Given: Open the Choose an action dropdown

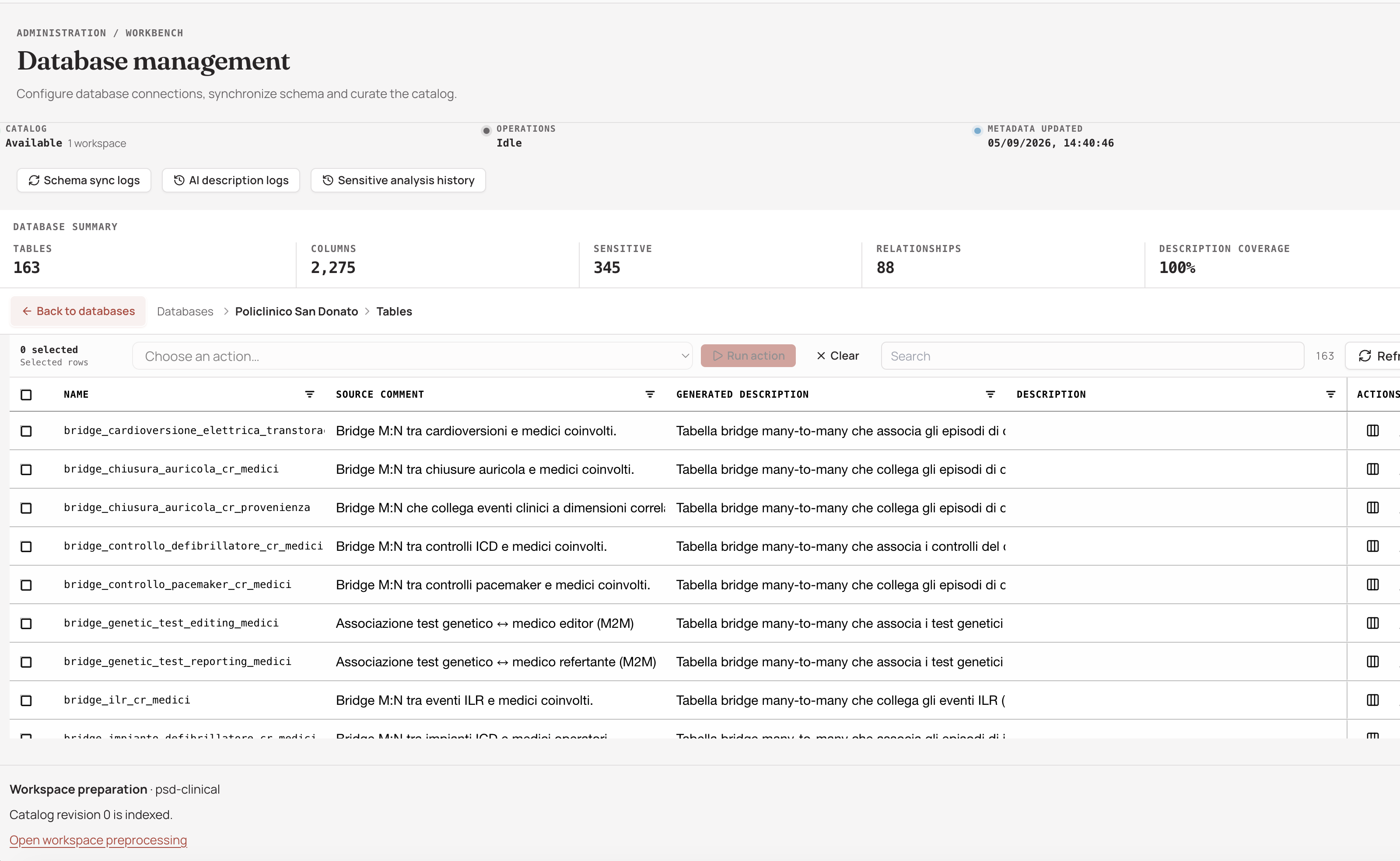Looking at the screenshot, I should click(x=412, y=356).
